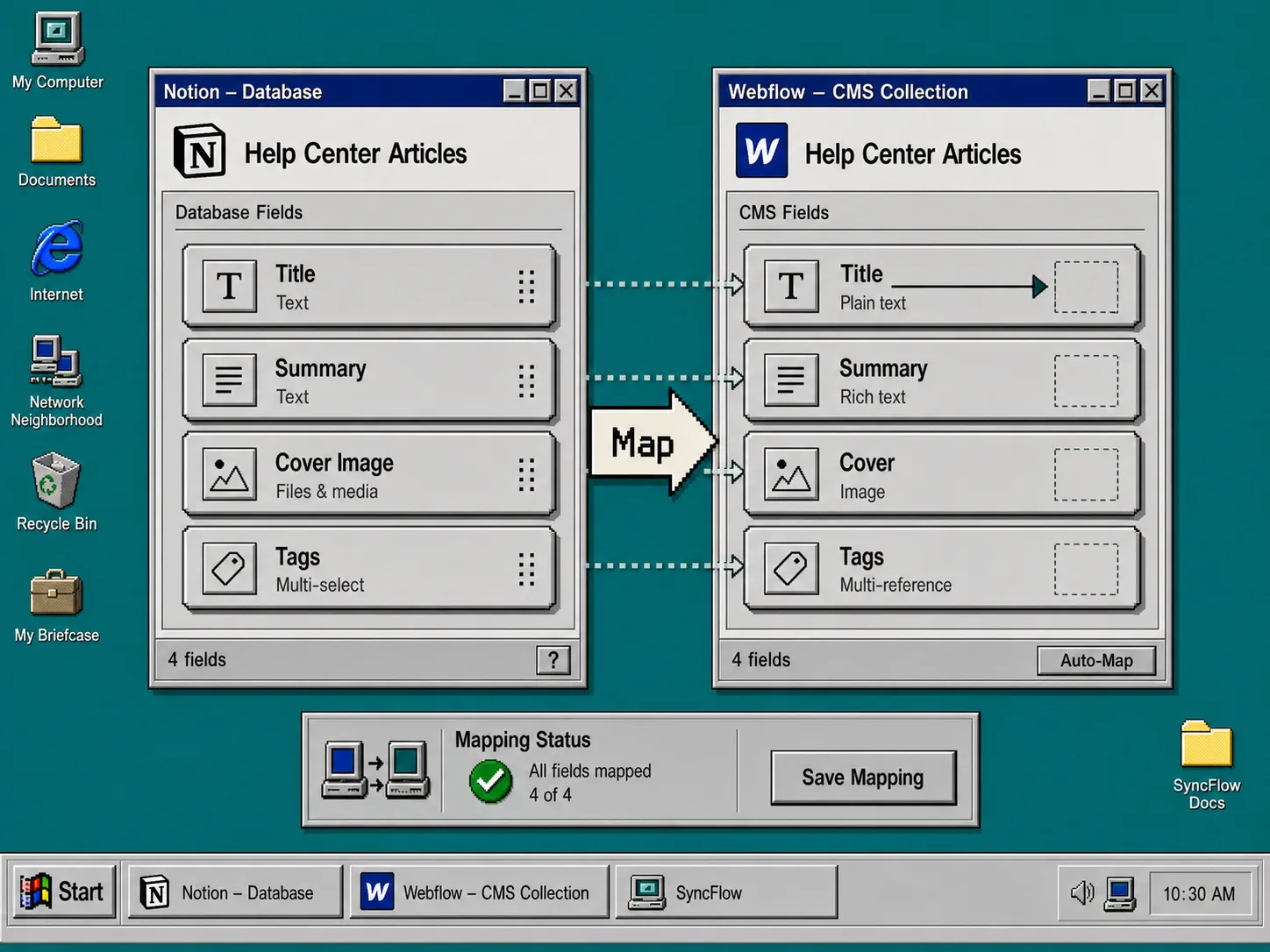The image size is (1270, 952).
Task: Close the Notion – Database window
Action: point(567,90)
